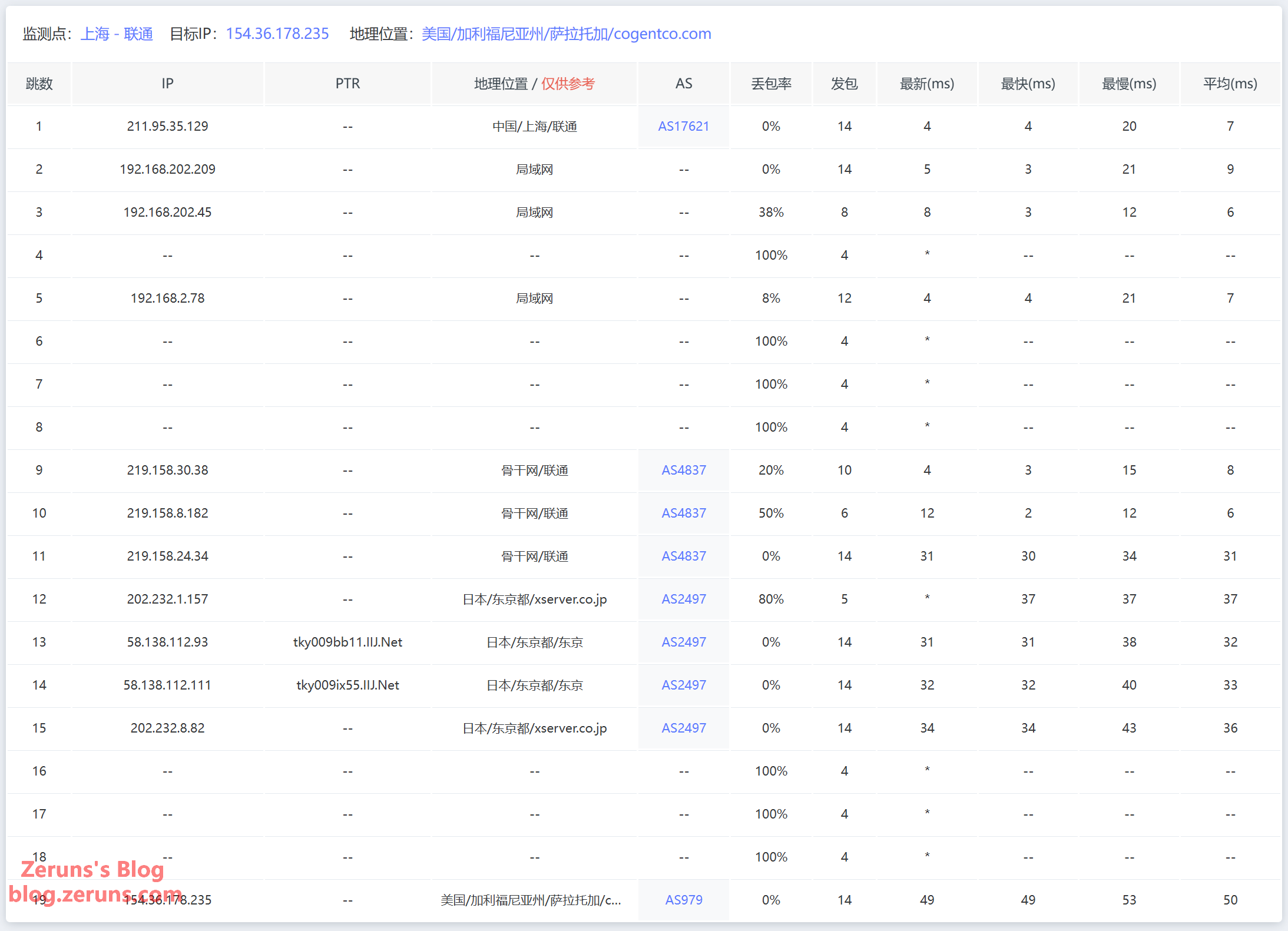Viewport: 1288px width, 931px height.
Task: Click AS4837 link for 219.158.8.182
Action: tap(683, 513)
